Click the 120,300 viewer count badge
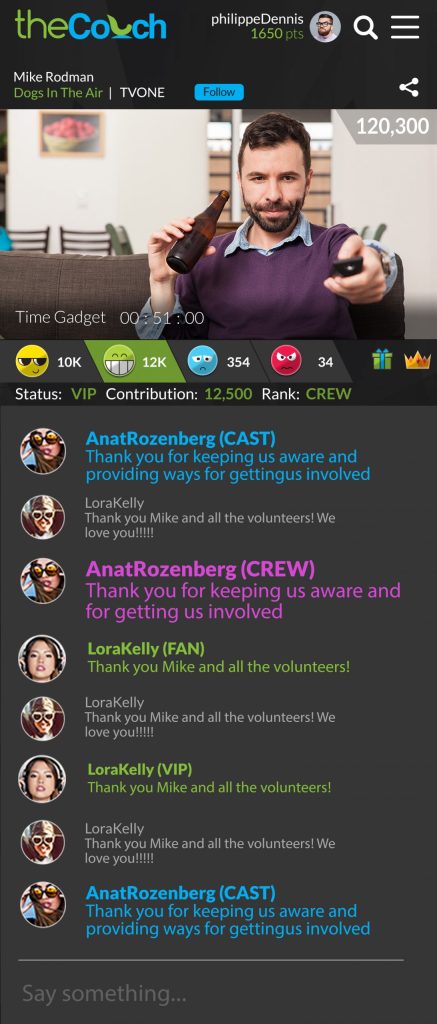This screenshot has height=1024, width=437. [x=392, y=126]
